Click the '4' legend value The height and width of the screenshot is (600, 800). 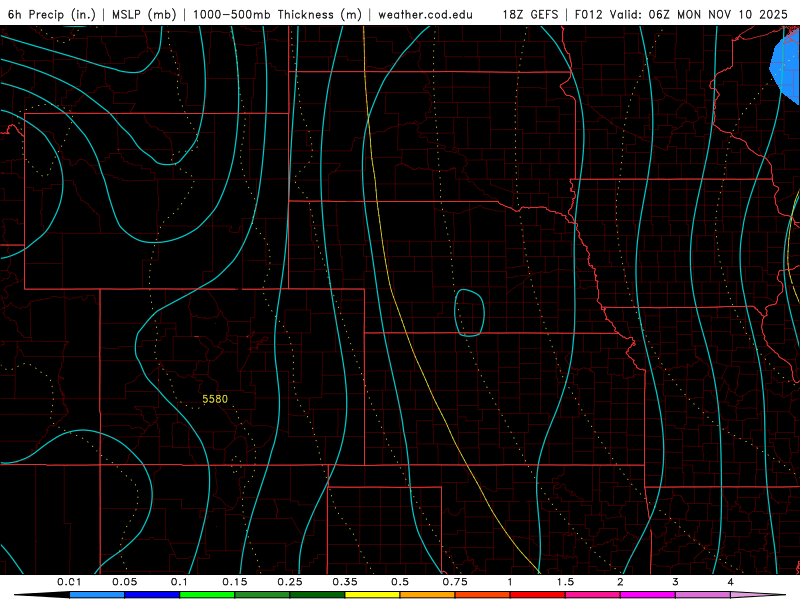pos(731,582)
